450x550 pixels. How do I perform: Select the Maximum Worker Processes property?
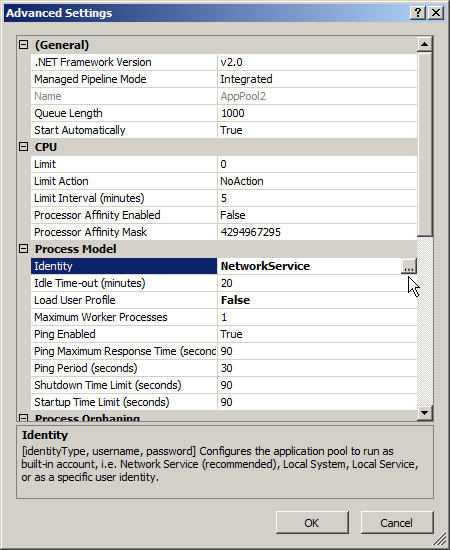pyautogui.click(x=124, y=317)
